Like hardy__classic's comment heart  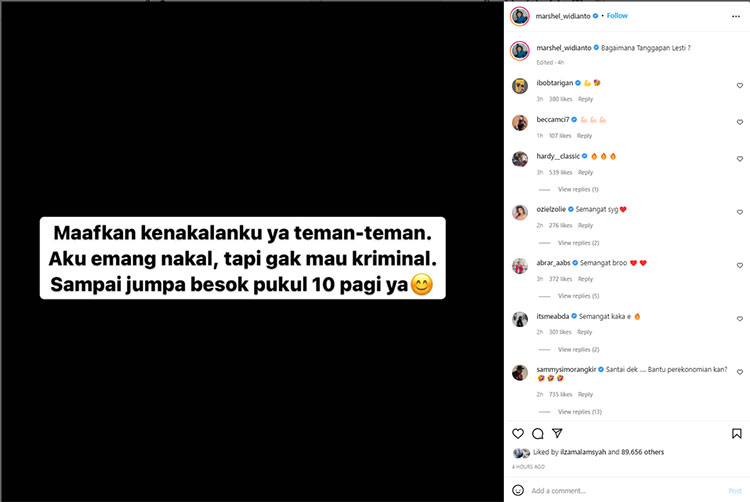(x=739, y=159)
